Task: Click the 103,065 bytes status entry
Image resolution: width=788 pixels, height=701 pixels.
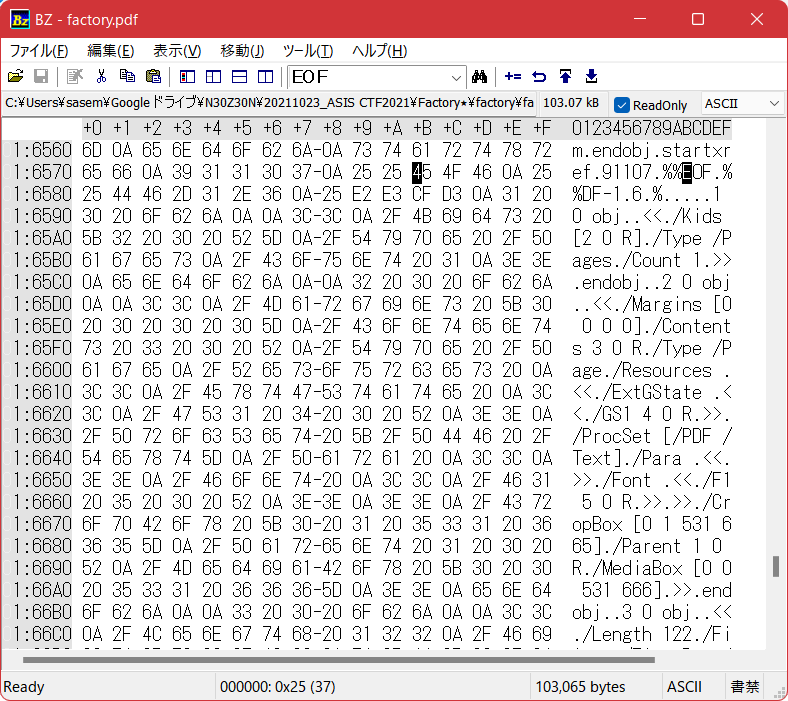Action: [580, 686]
